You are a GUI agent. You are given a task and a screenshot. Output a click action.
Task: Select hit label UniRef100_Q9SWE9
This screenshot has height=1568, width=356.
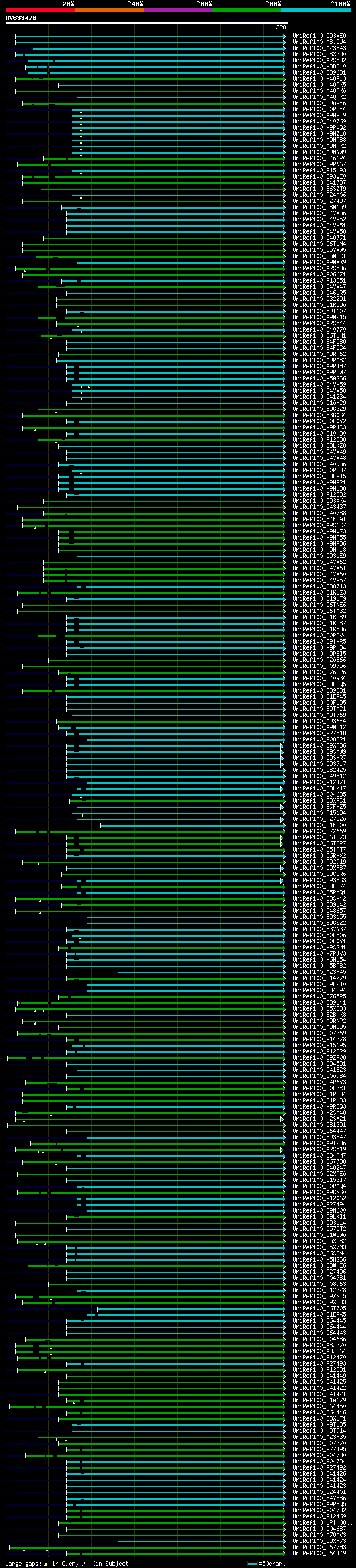[319, 556]
